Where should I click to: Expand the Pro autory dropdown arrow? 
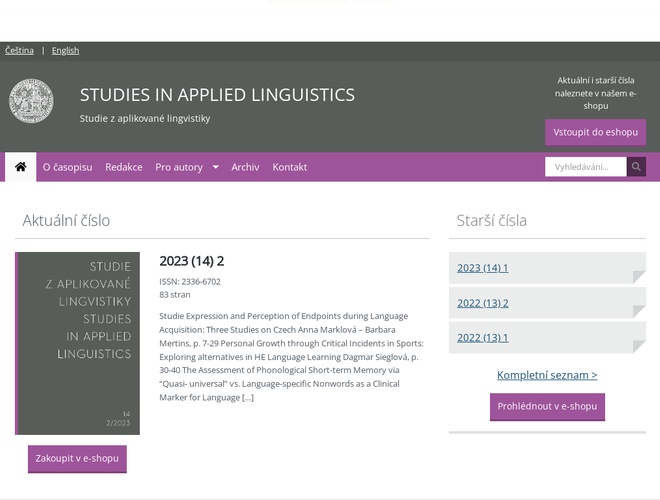pyautogui.click(x=215, y=167)
